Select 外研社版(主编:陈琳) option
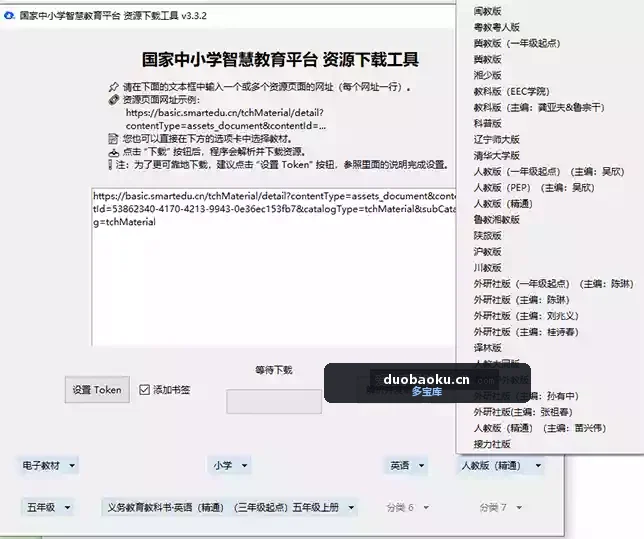This screenshot has width=644, height=539. click(522, 299)
